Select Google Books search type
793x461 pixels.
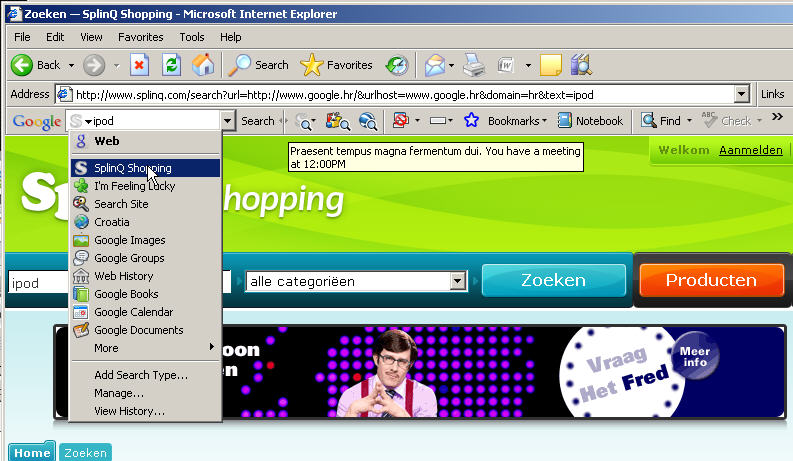(x=145, y=294)
